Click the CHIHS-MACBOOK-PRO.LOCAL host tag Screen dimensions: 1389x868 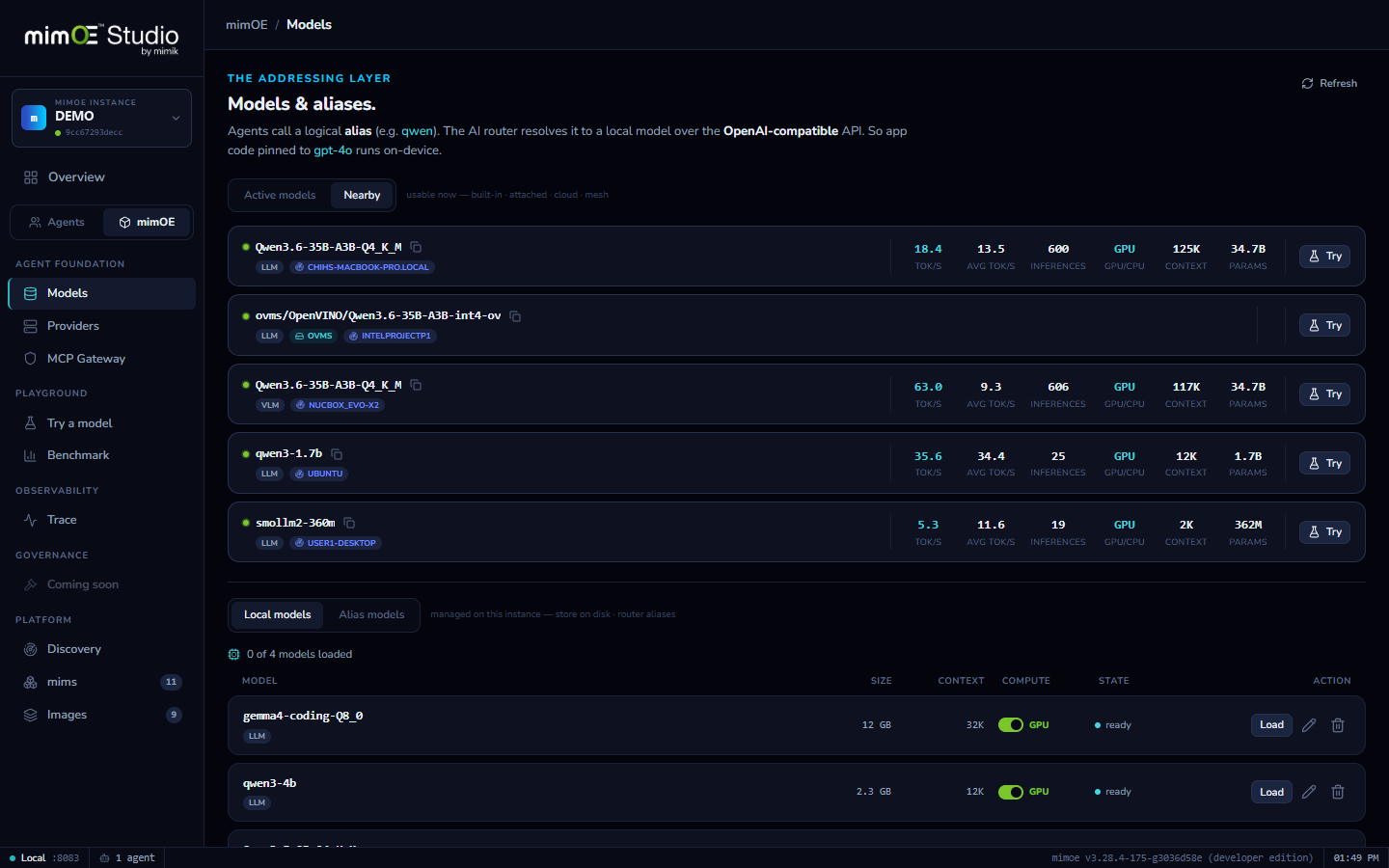coord(362,267)
